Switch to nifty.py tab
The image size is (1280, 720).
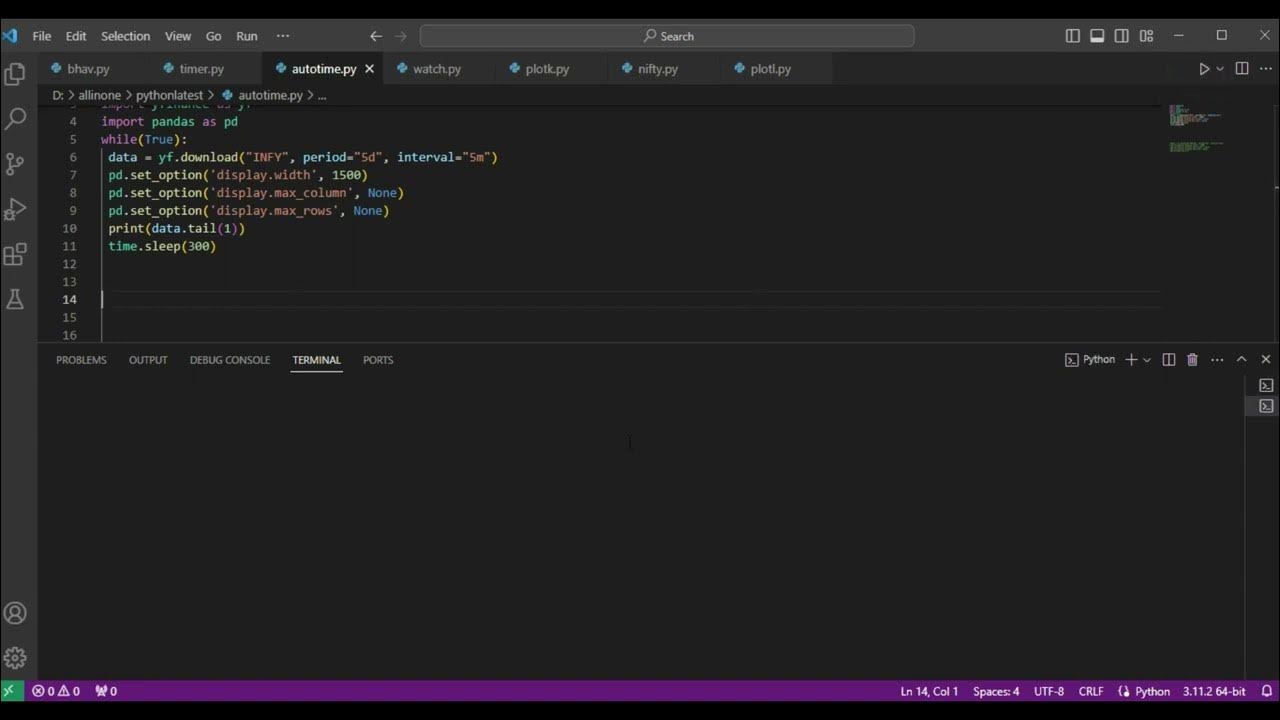point(658,69)
